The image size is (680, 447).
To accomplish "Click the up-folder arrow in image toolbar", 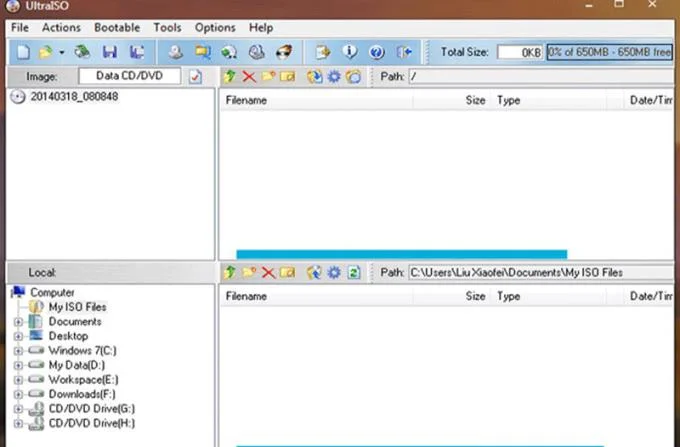I will tap(230, 77).
